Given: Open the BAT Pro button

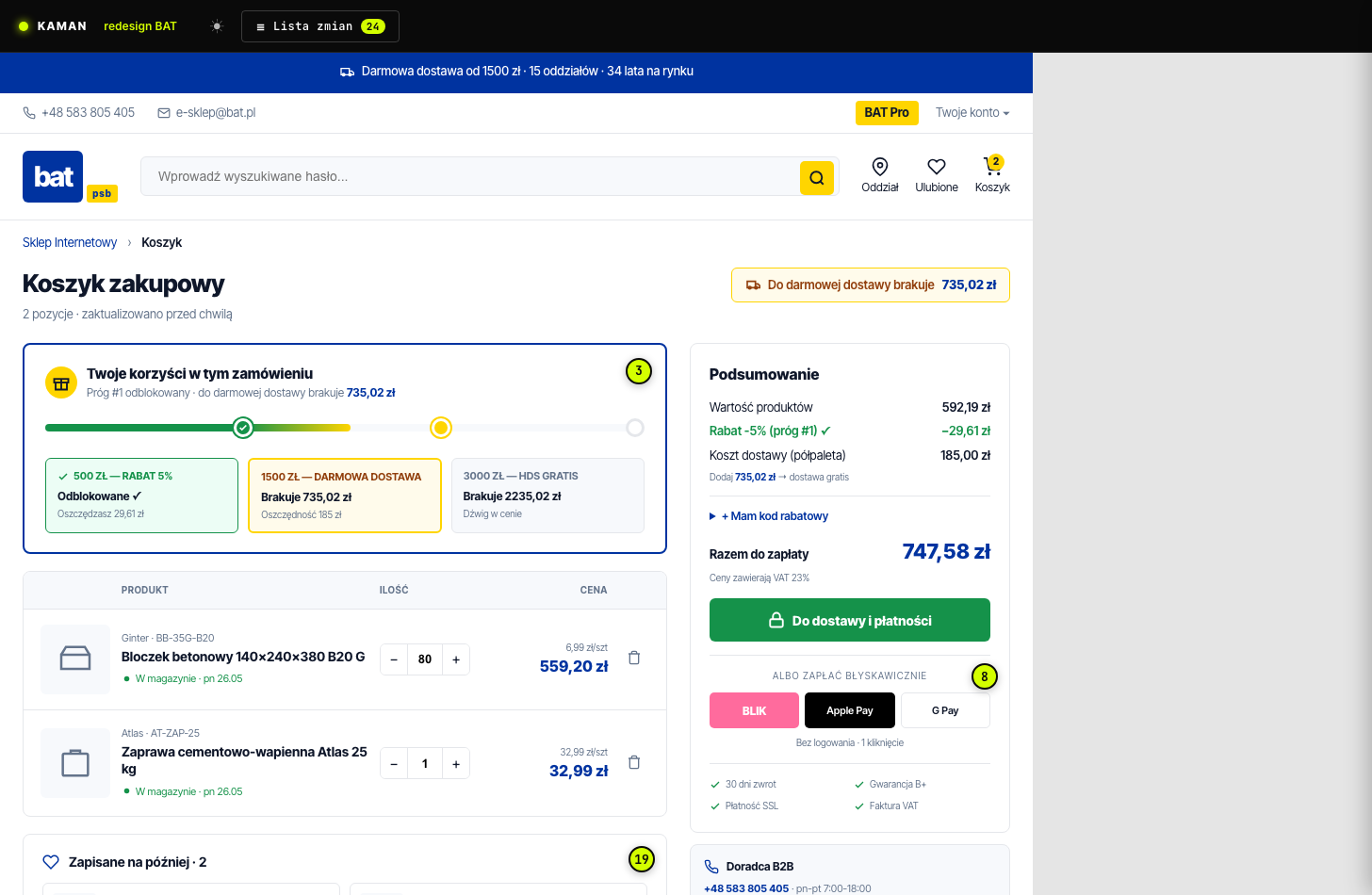Looking at the screenshot, I should click(887, 112).
